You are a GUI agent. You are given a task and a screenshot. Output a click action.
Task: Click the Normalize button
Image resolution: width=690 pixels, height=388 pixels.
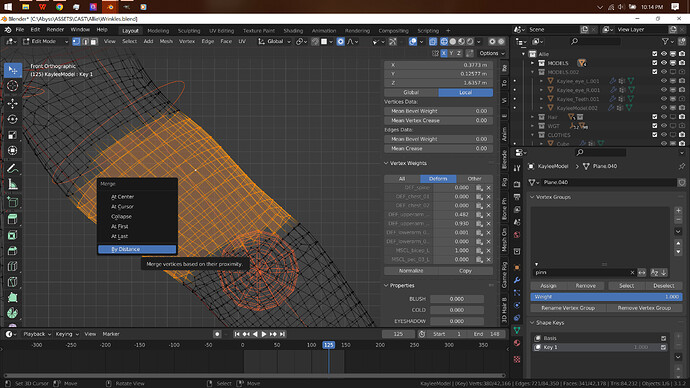411,271
